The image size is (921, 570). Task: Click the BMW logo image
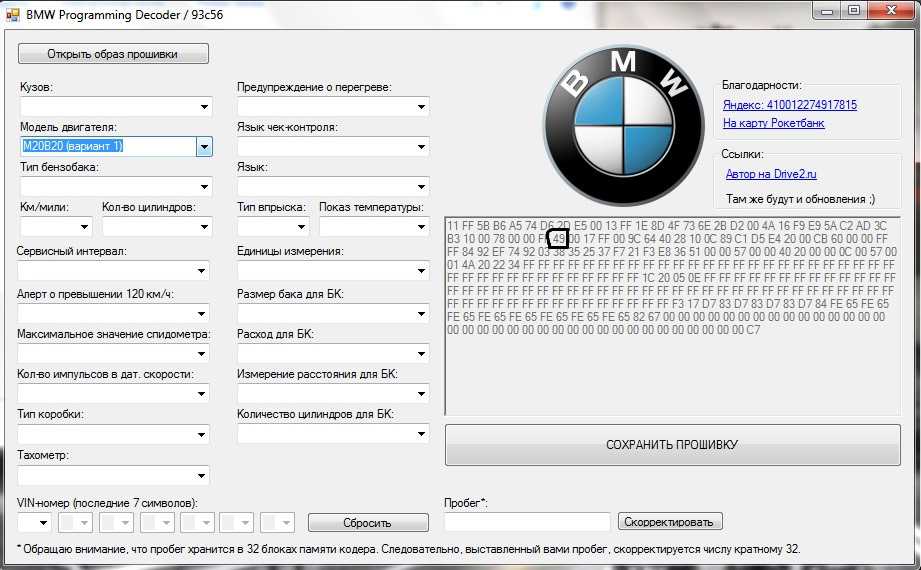click(623, 126)
